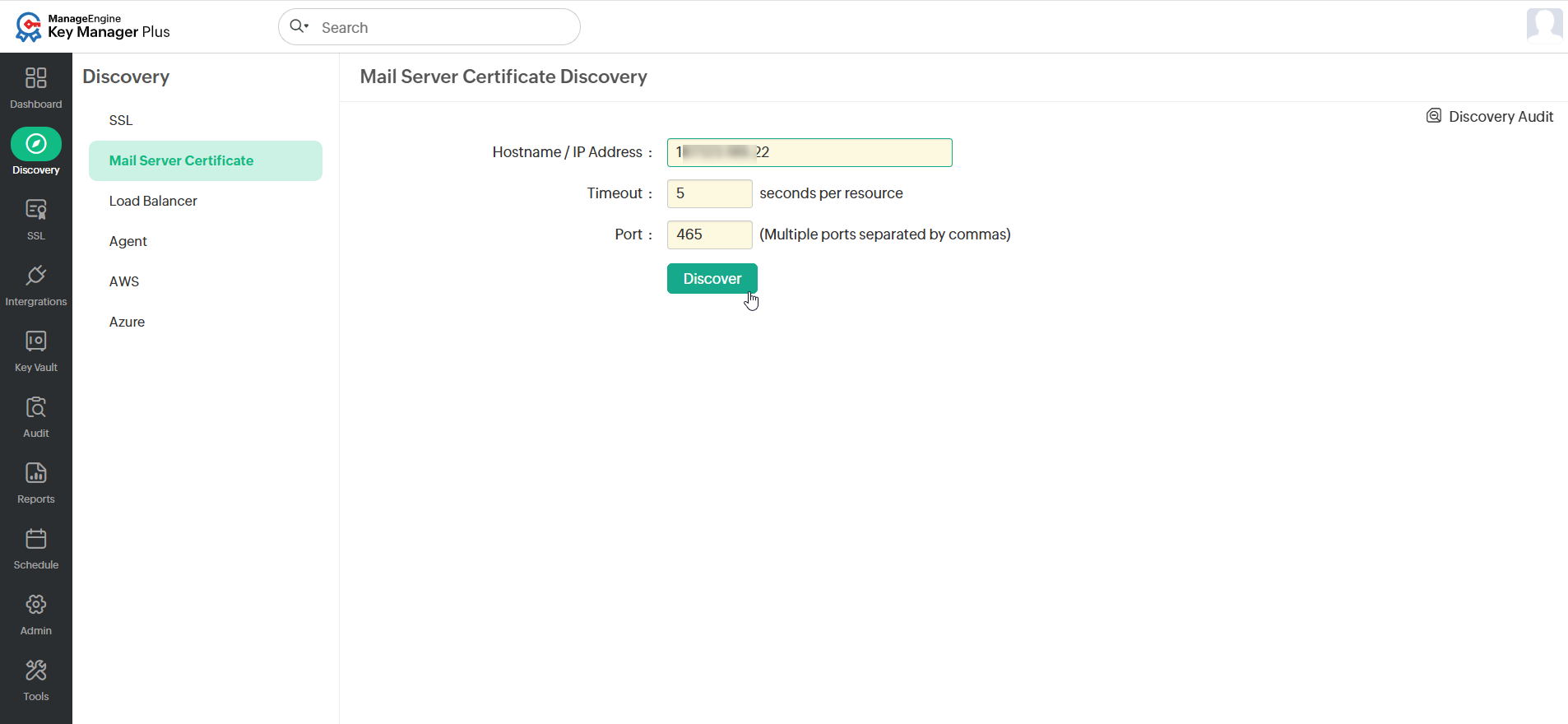
Task: Click the Discover button
Action: [x=712, y=279]
